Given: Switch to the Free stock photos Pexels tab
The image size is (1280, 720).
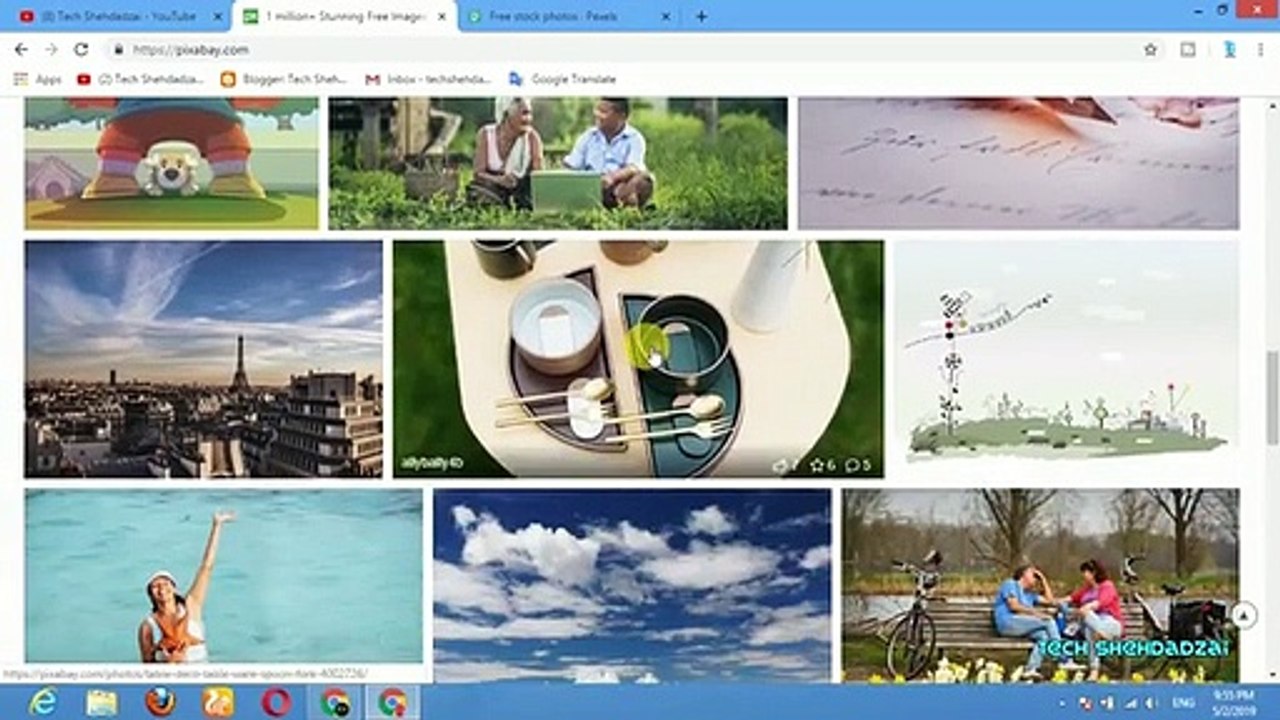Looking at the screenshot, I should point(570,16).
